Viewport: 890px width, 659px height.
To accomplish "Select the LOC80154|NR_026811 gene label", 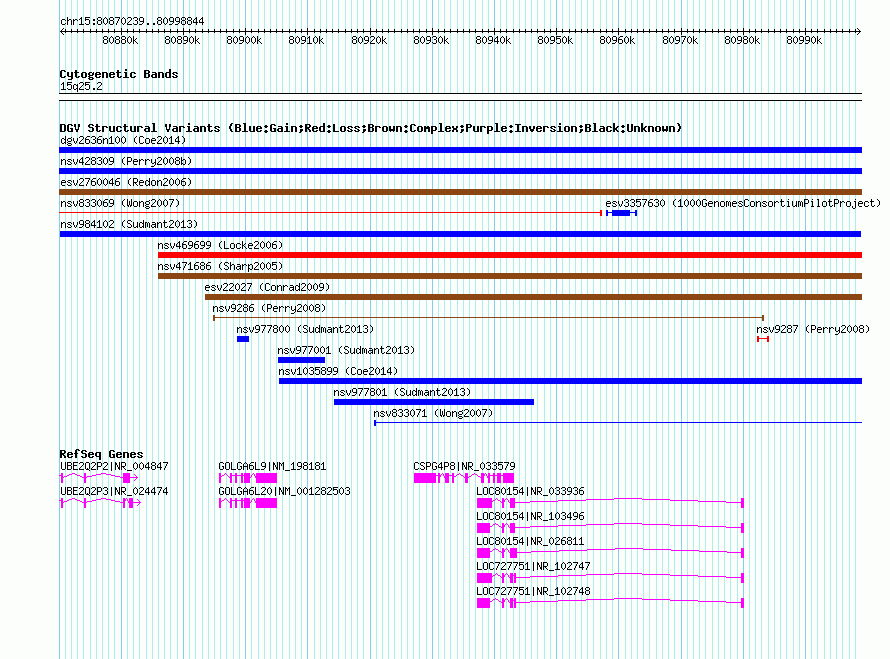I will pos(530,541).
